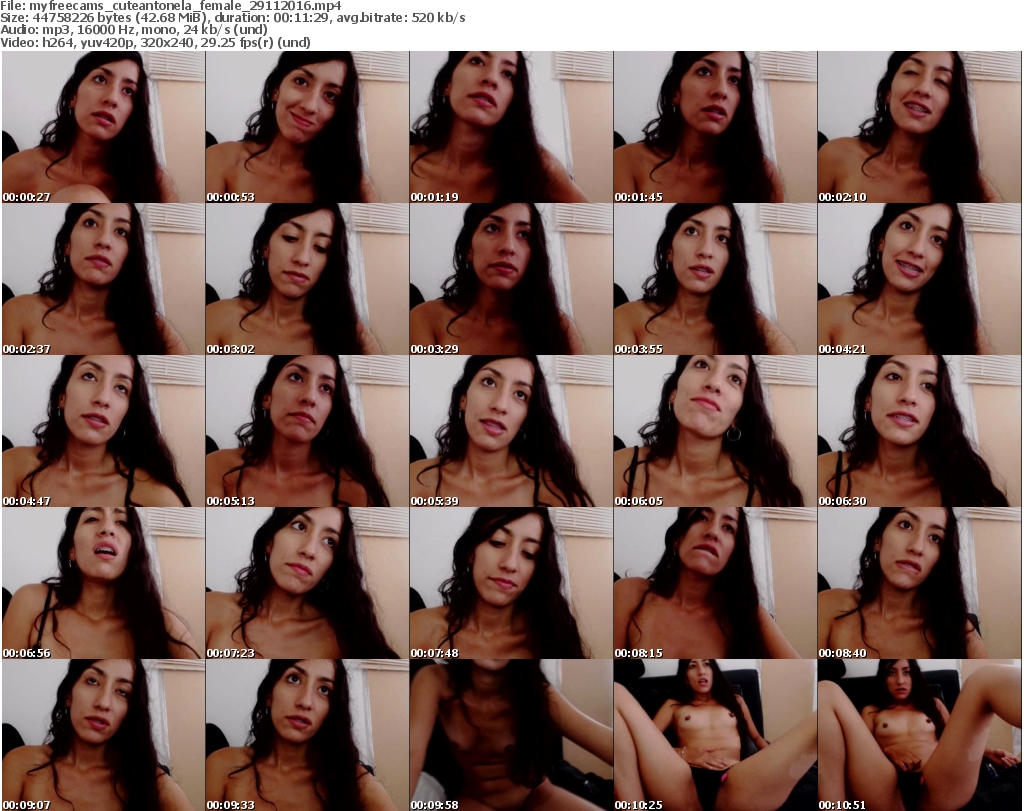Select the last thumbnail stamped 00:10:51
Screen dimensions: 1024x811
tap(919, 735)
